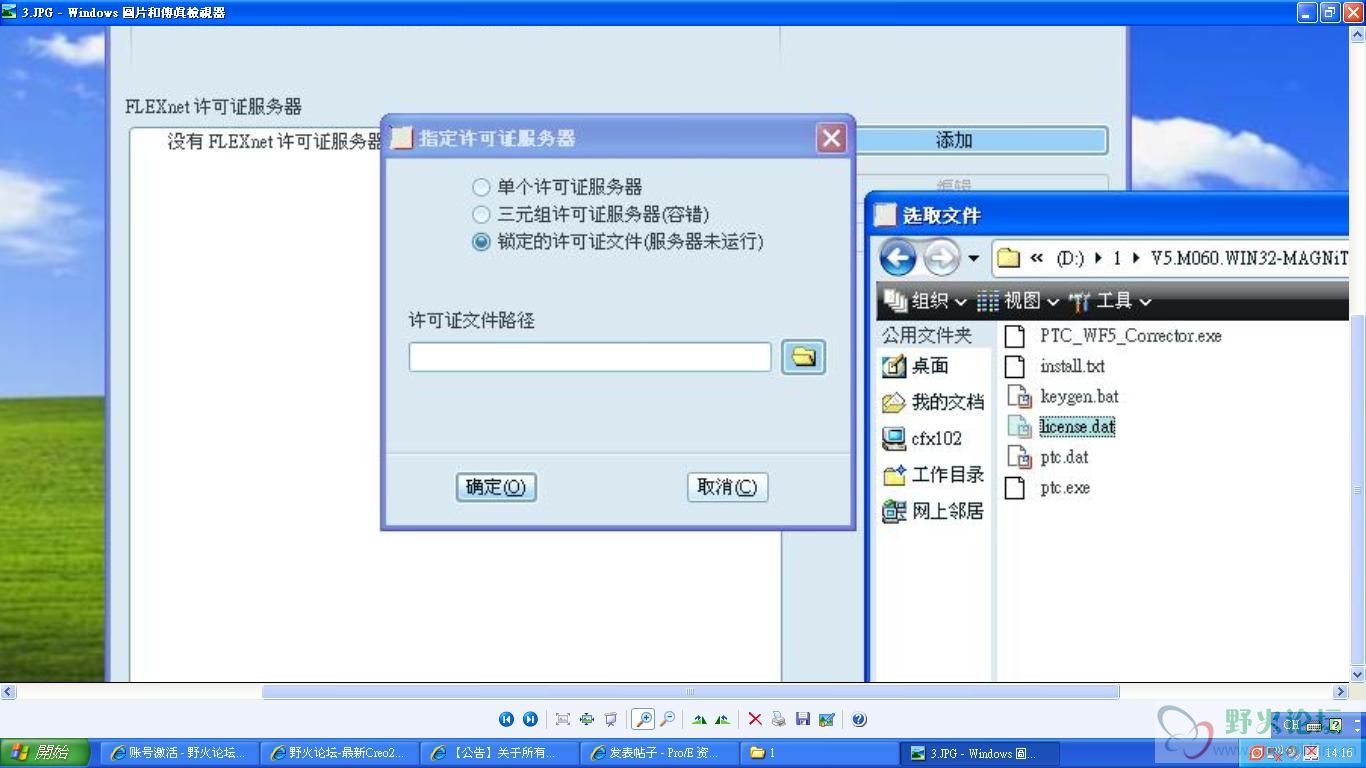The width and height of the screenshot is (1366, 768).
Task: Close the 指定许可证服务器 dialog
Action: pos(831,138)
